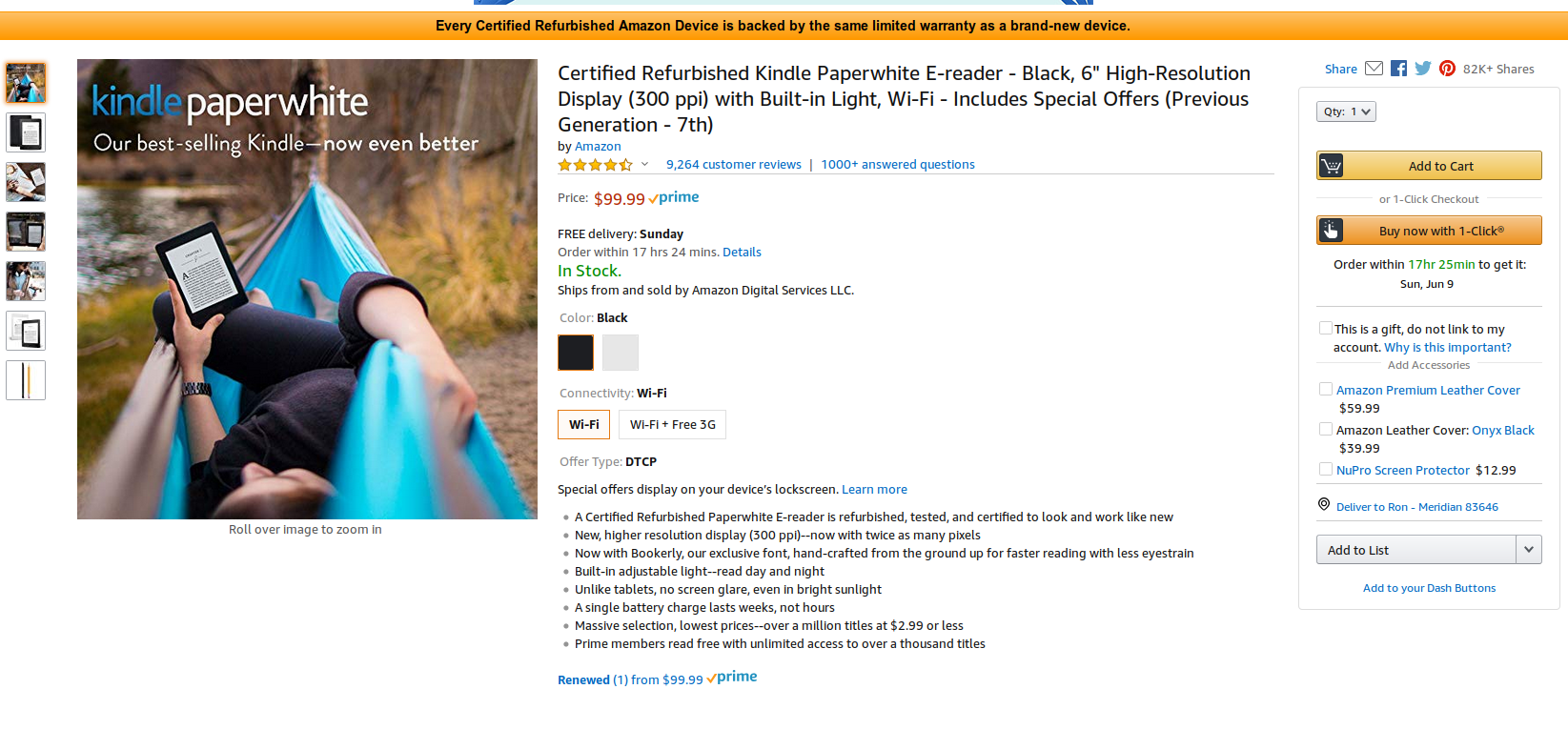This screenshot has width=1568, height=750.
Task: Select the second product image thumbnail
Action: tap(26, 133)
